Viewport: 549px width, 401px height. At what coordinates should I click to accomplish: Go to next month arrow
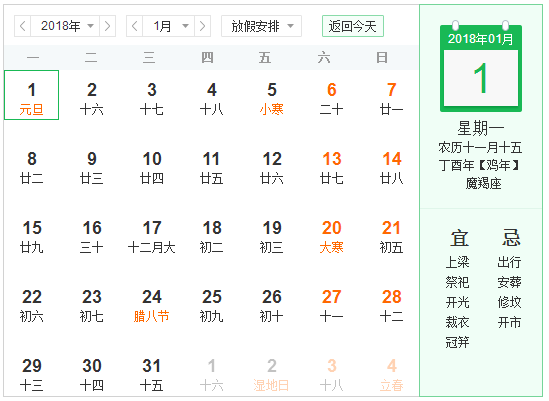(202, 26)
